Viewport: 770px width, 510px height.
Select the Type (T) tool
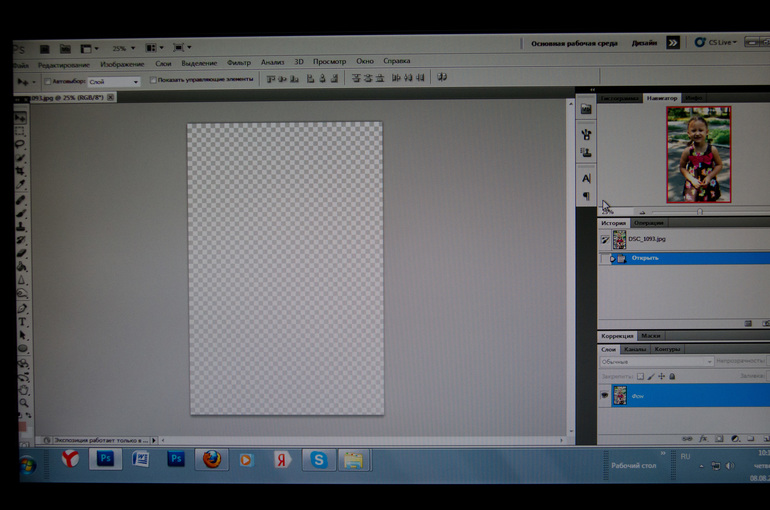[22, 323]
